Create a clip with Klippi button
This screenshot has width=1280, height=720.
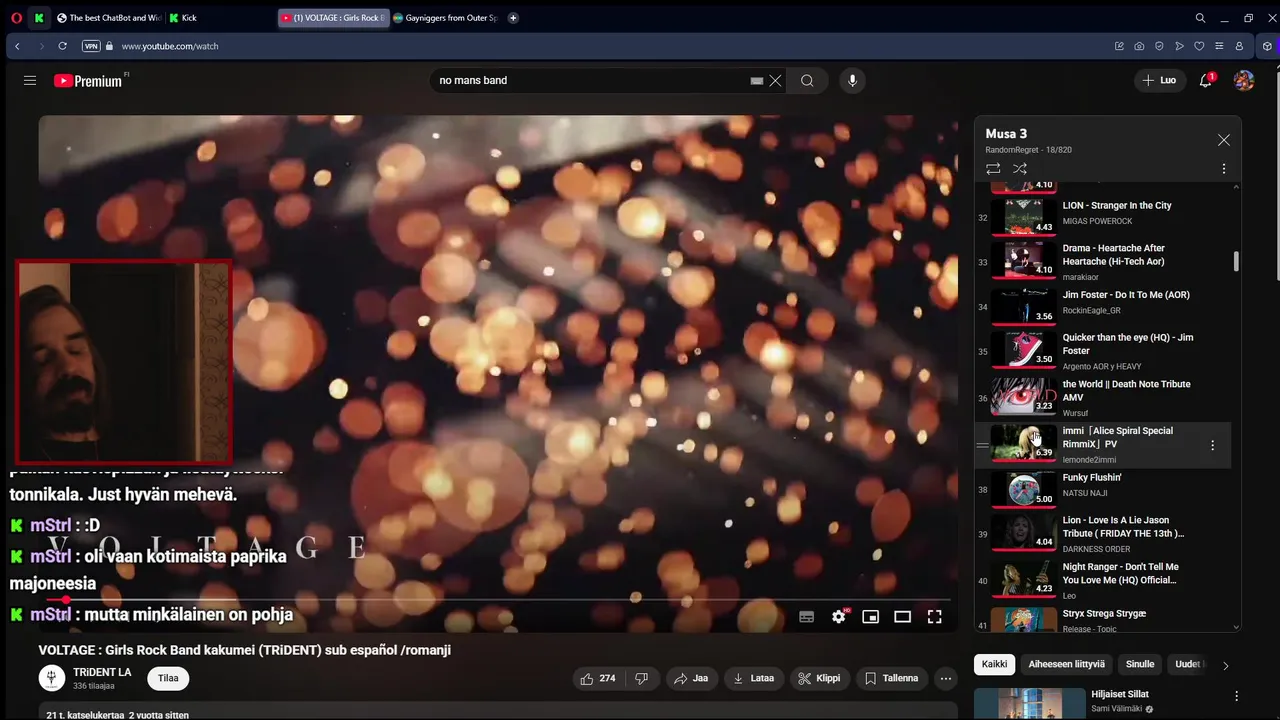[819, 678]
